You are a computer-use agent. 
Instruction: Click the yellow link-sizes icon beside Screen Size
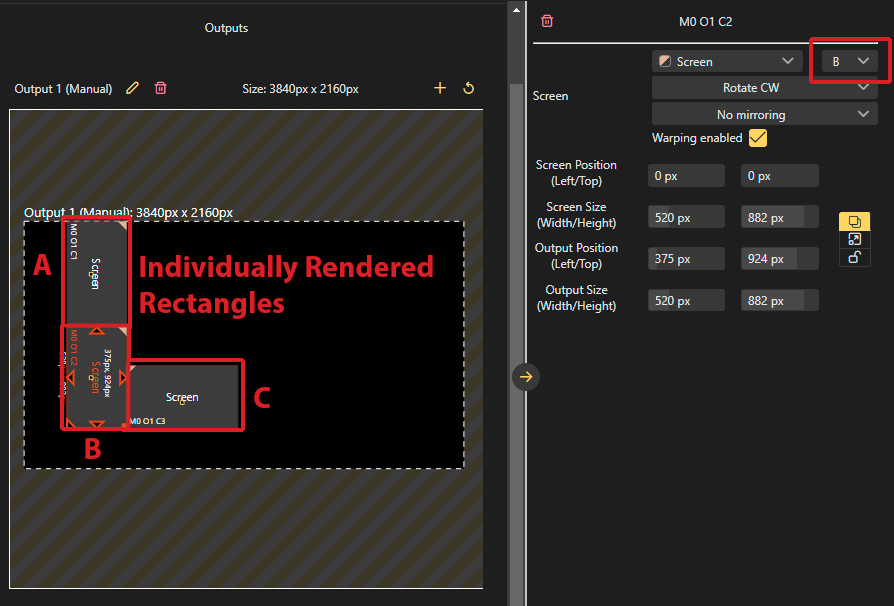854,221
